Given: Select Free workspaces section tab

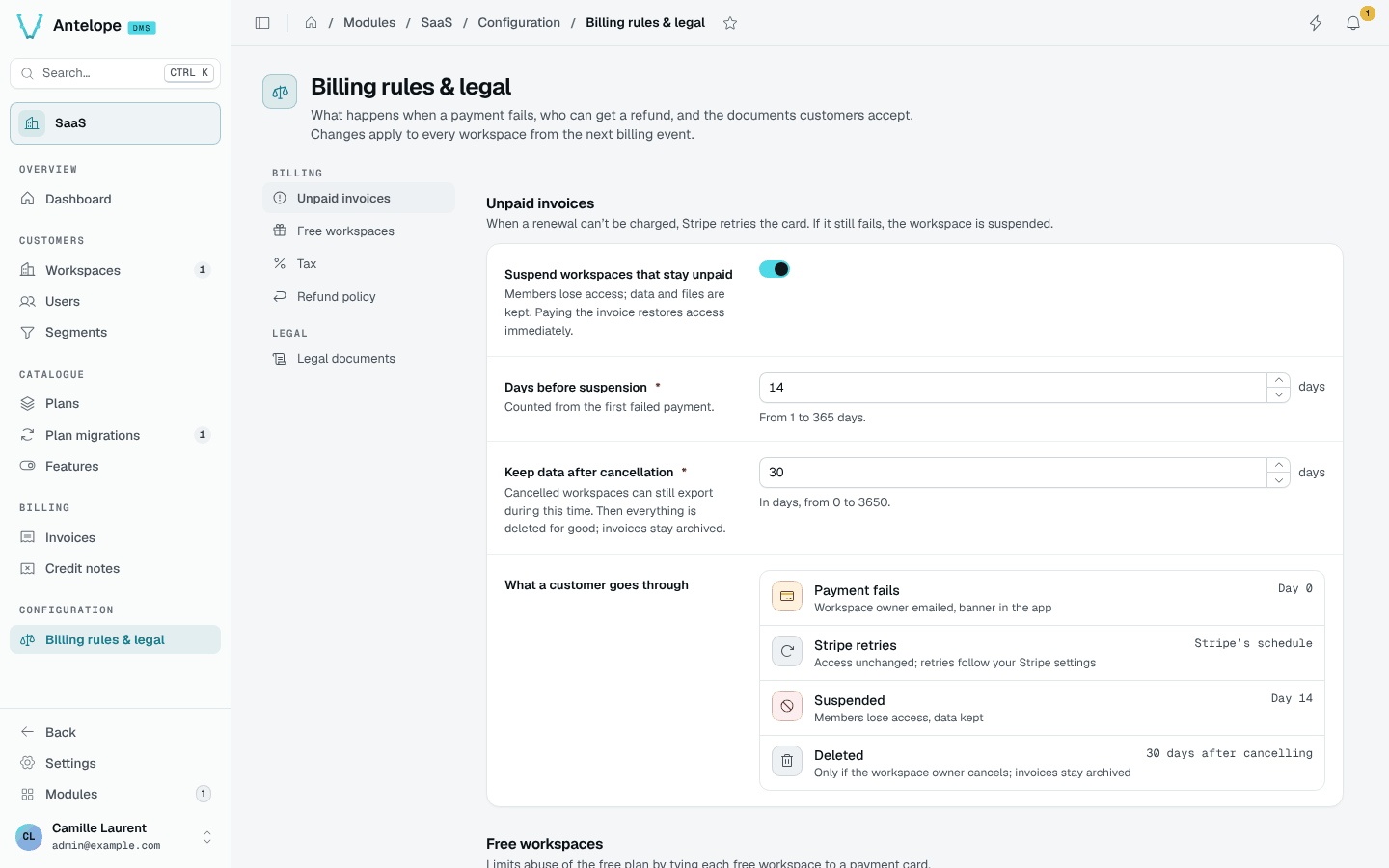Looking at the screenshot, I should pos(359,231).
